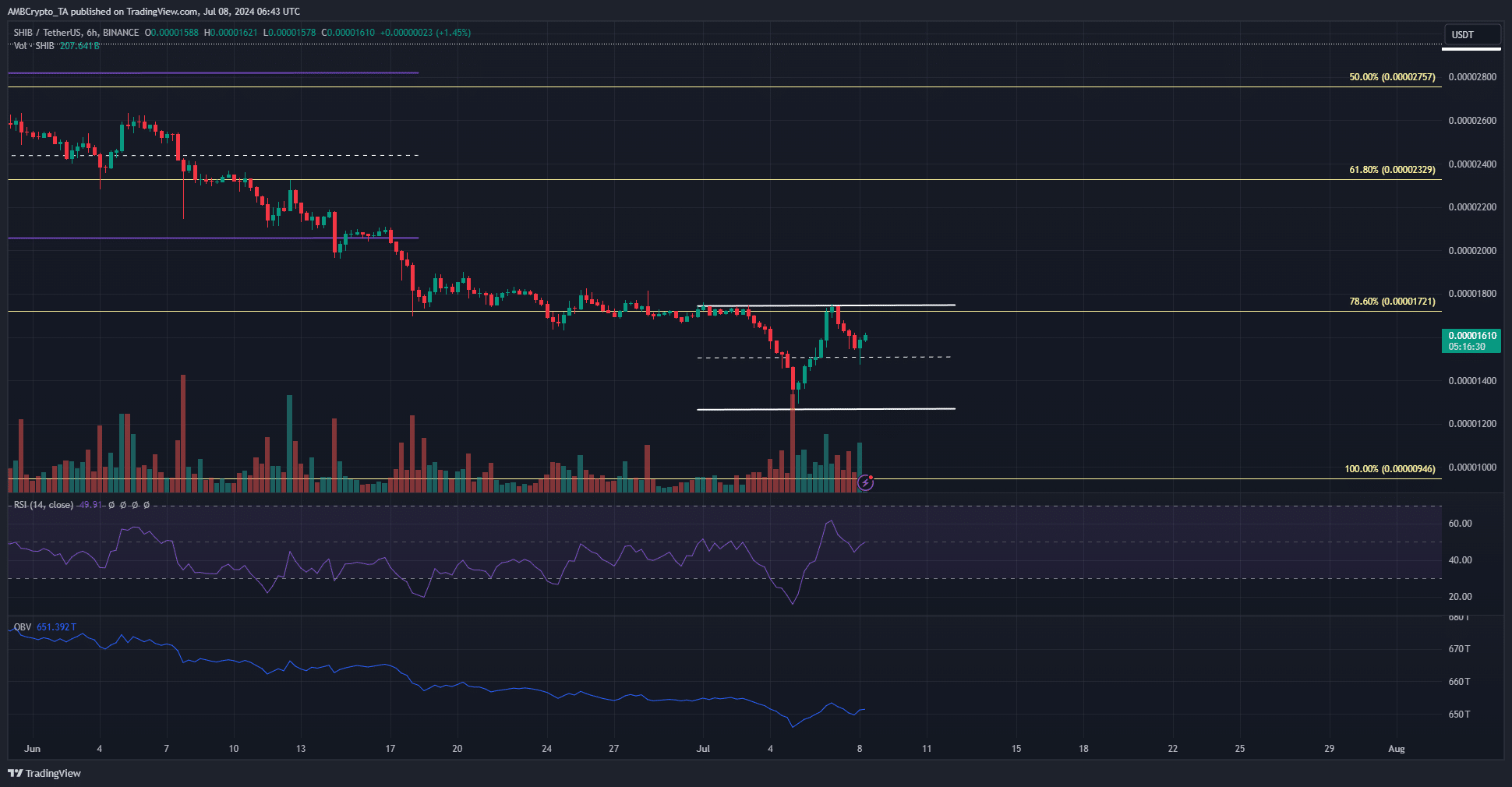Click the Aug label on the time axis
Screen dimensions: 1512x787
pyautogui.click(x=1397, y=749)
